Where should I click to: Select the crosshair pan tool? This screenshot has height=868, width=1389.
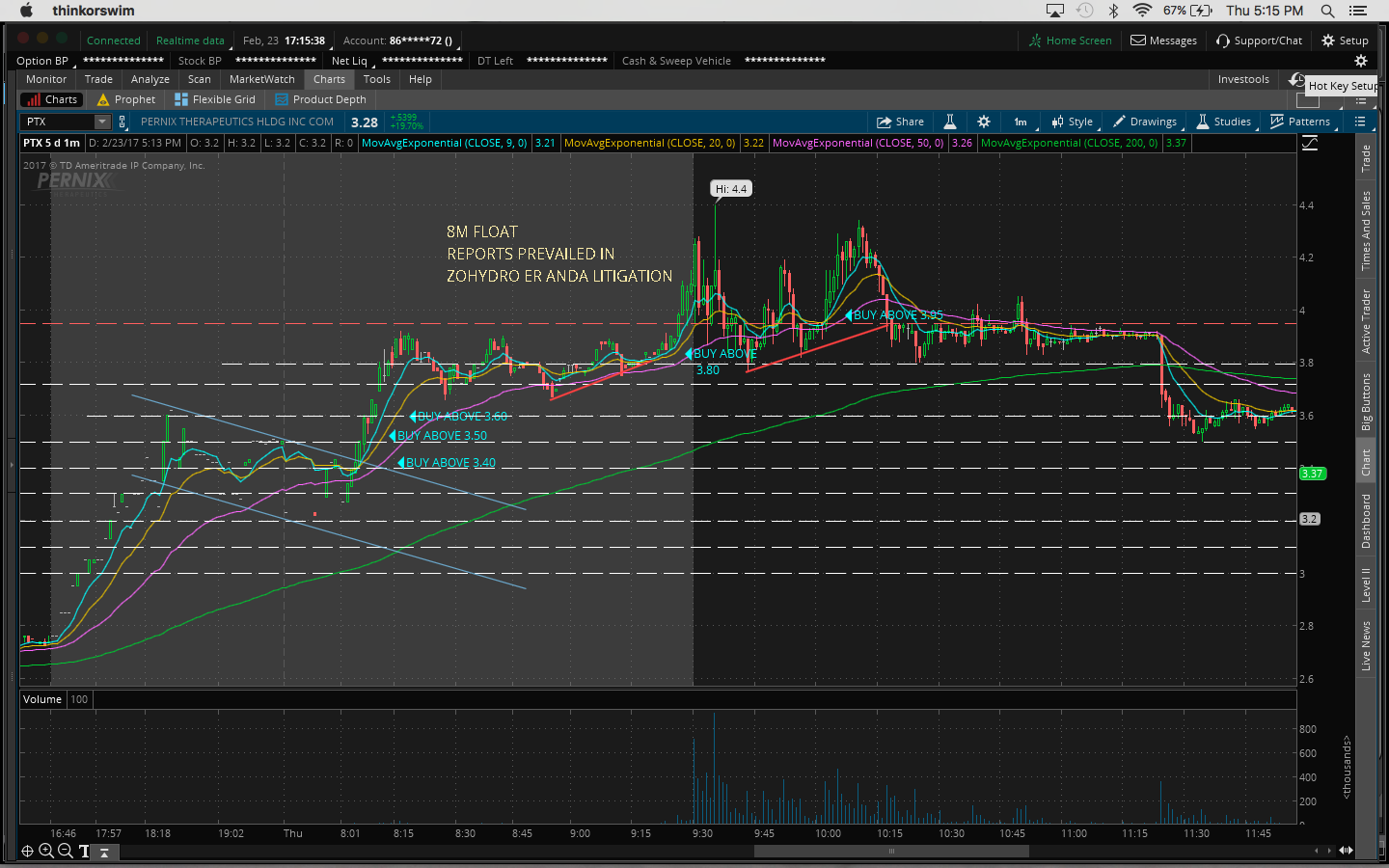click(27, 851)
